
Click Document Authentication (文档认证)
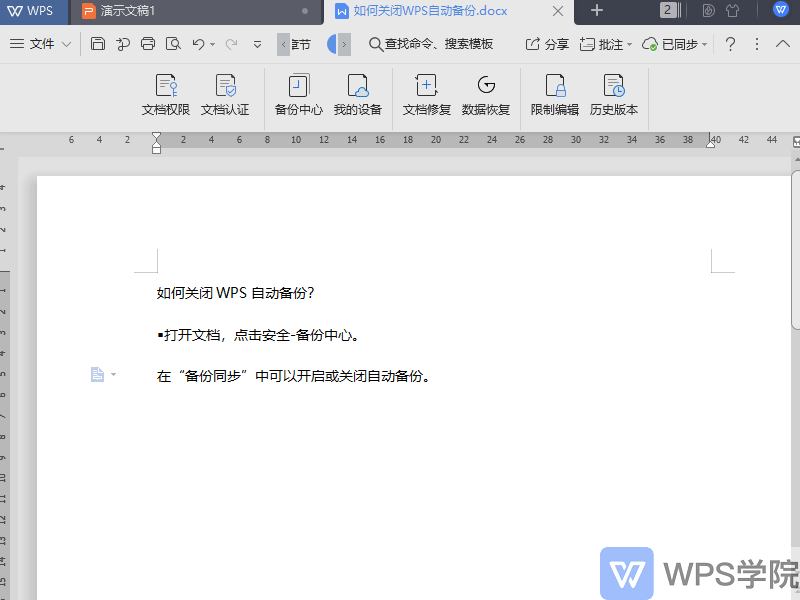coord(225,95)
